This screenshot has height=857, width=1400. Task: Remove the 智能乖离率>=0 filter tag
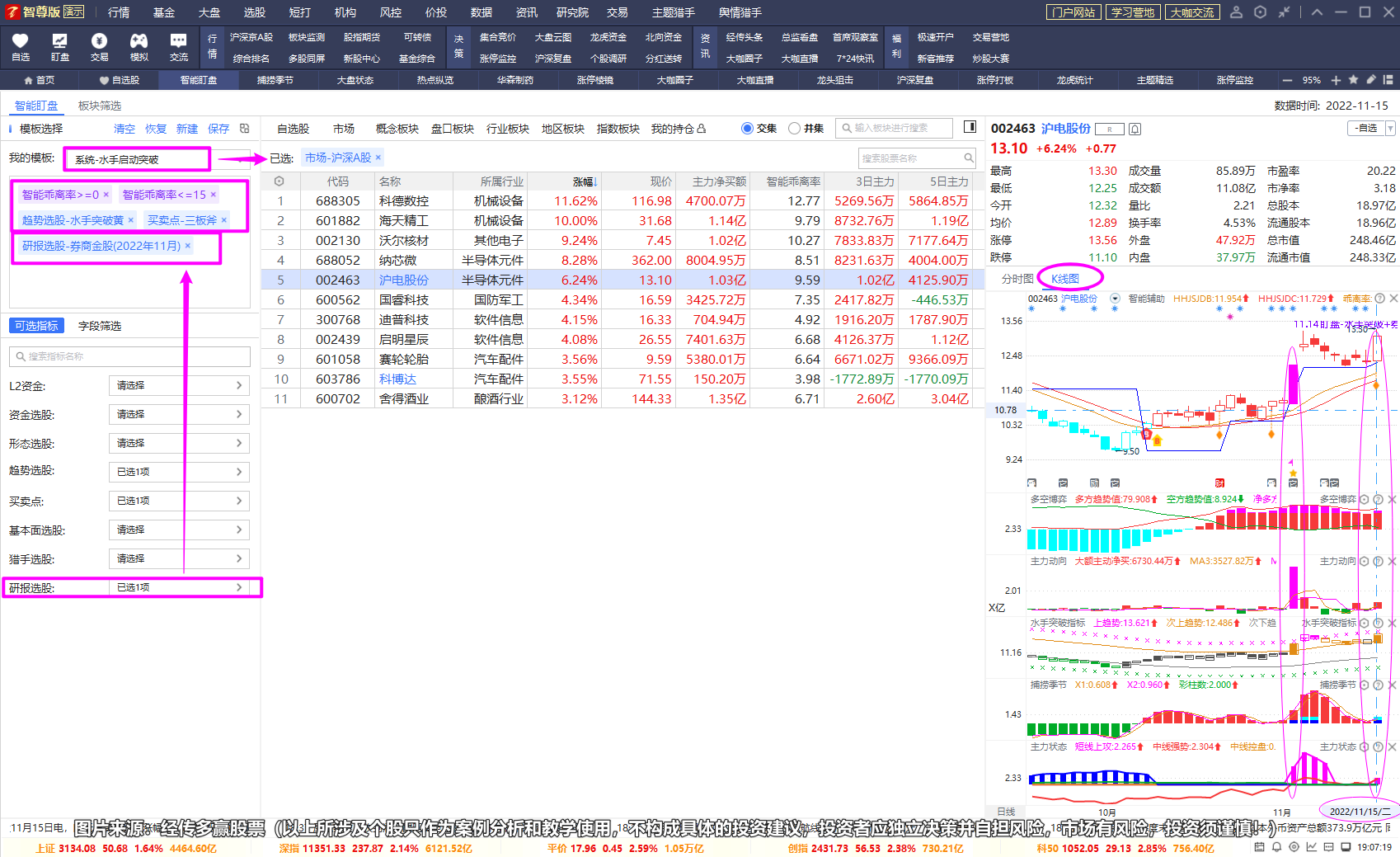point(106,195)
